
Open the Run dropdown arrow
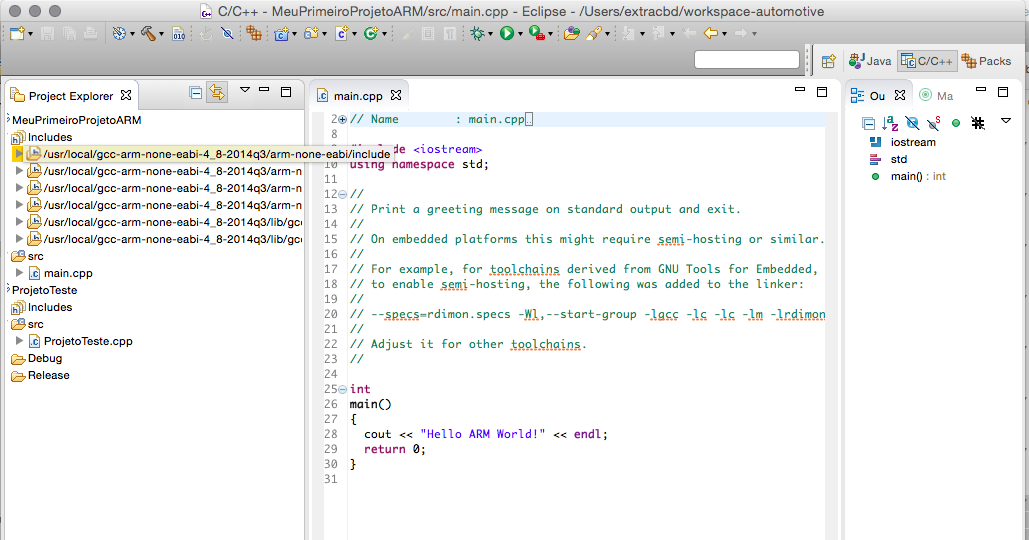click(x=520, y=33)
